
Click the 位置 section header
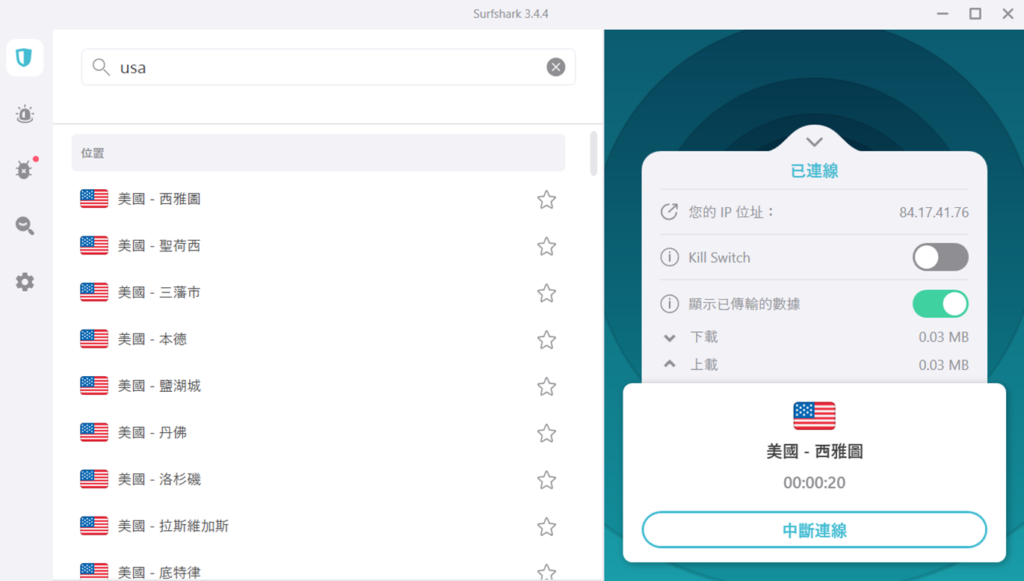point(318,153)
